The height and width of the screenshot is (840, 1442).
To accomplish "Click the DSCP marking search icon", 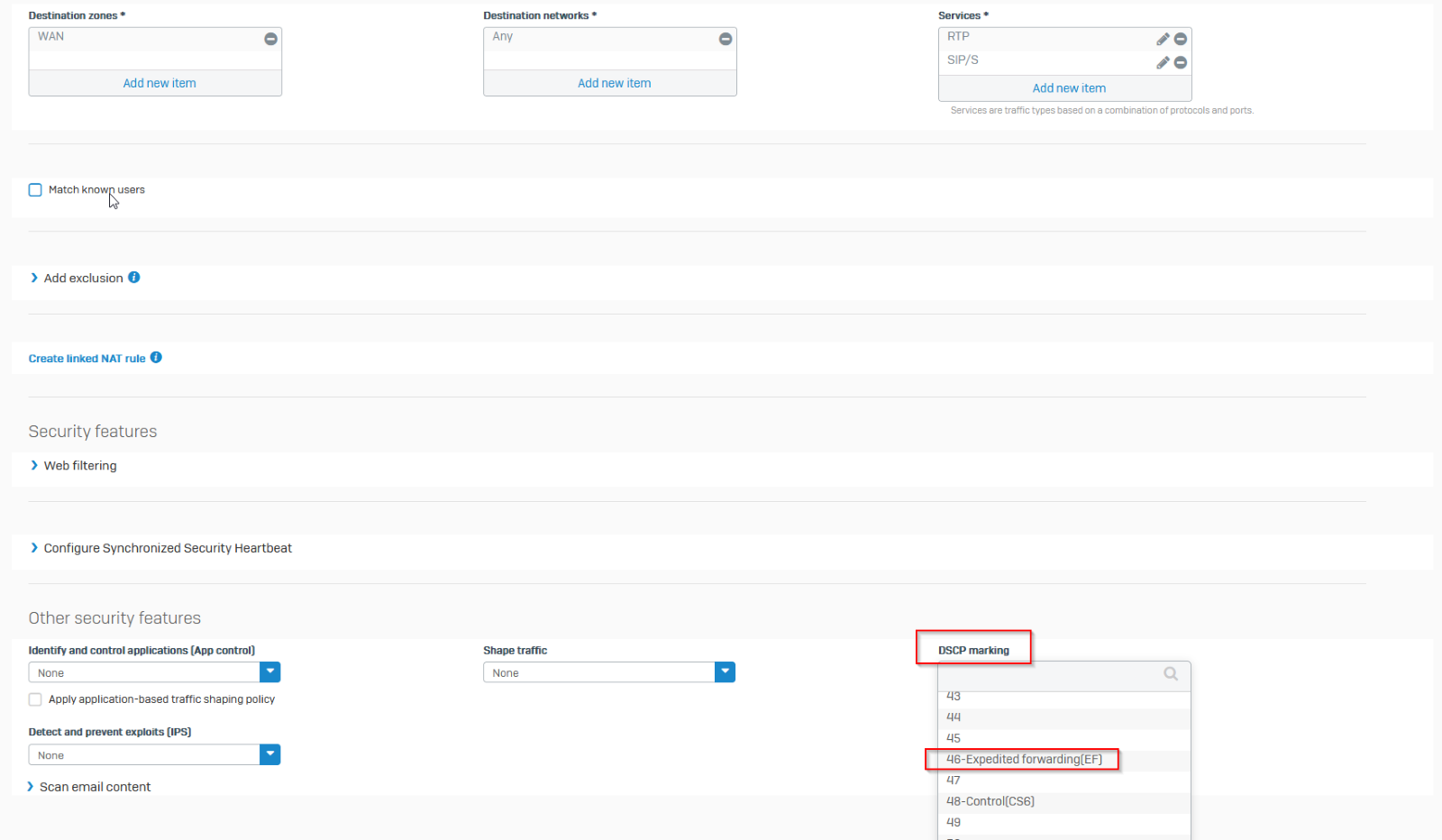I will (1170, 674).
